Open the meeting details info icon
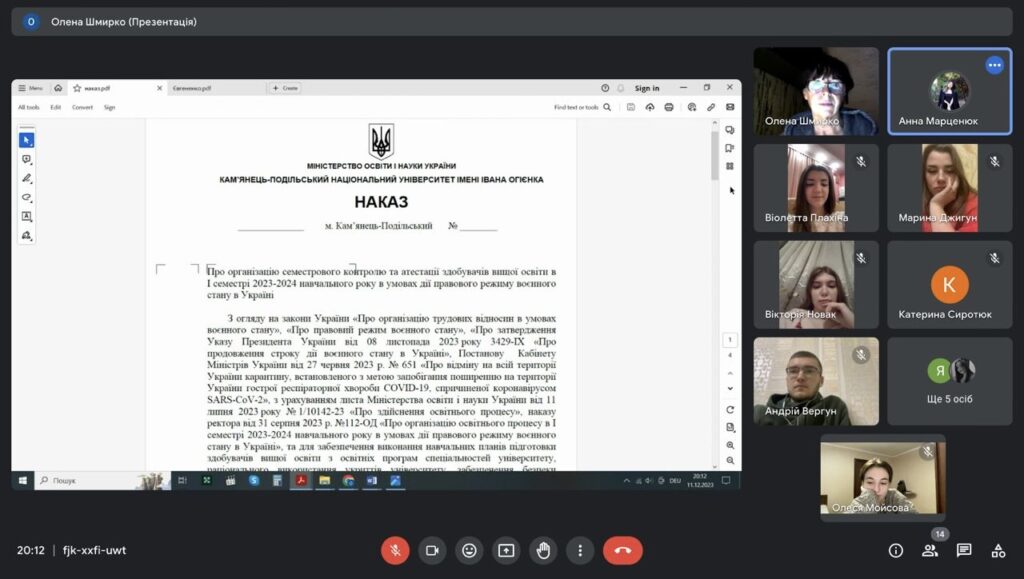The height and width of the screenshot is (579, 1024). [x=896, y=550]
